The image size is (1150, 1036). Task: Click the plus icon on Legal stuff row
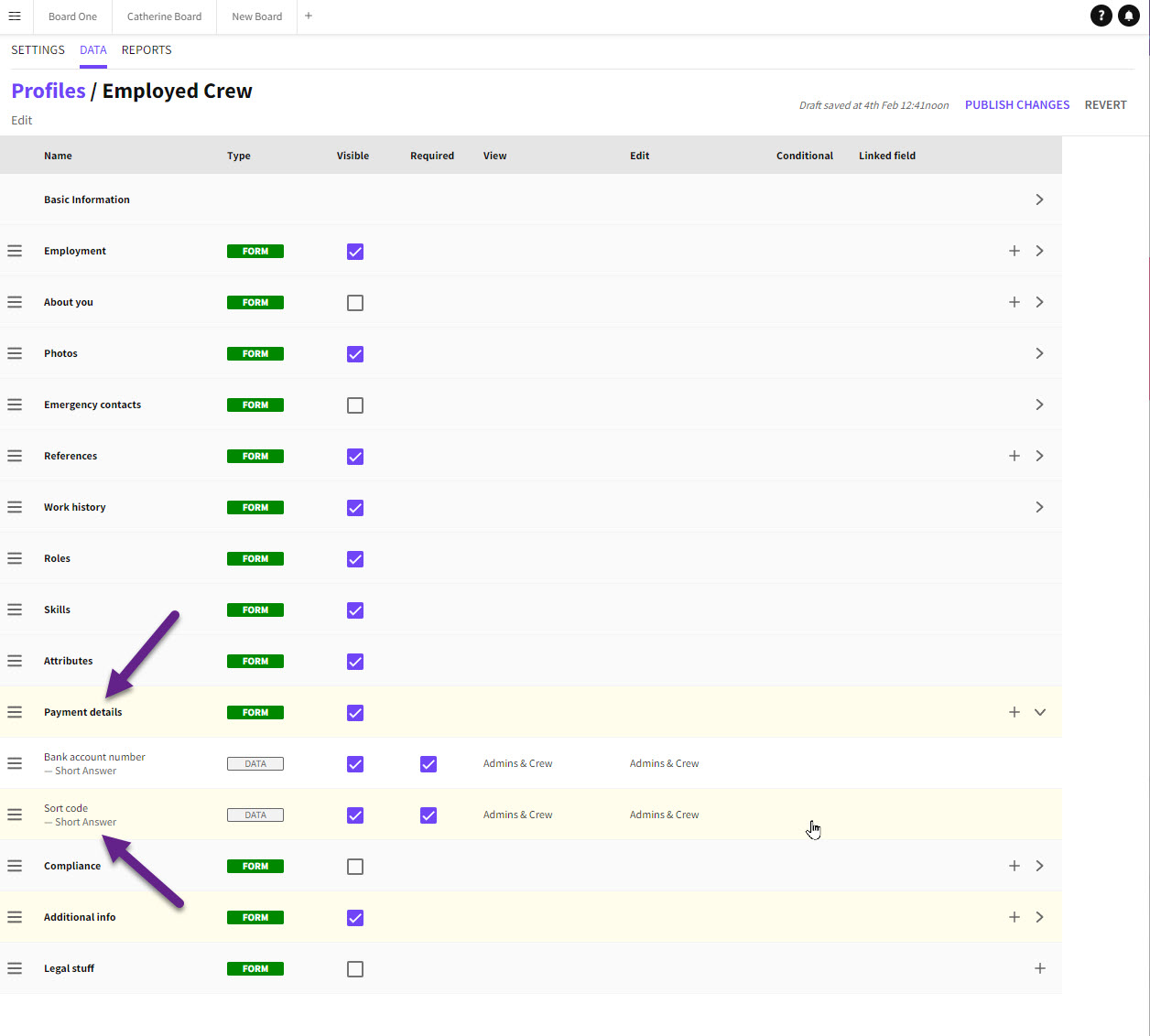coord(1040,968)
